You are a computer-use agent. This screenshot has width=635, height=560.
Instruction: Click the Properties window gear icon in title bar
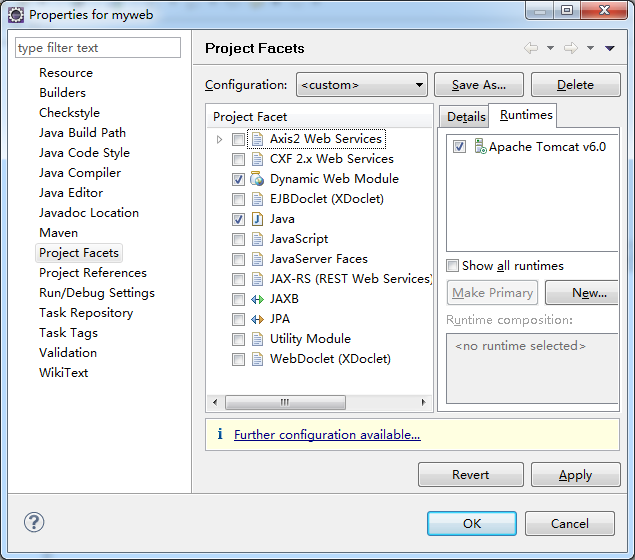coord(16,15)
